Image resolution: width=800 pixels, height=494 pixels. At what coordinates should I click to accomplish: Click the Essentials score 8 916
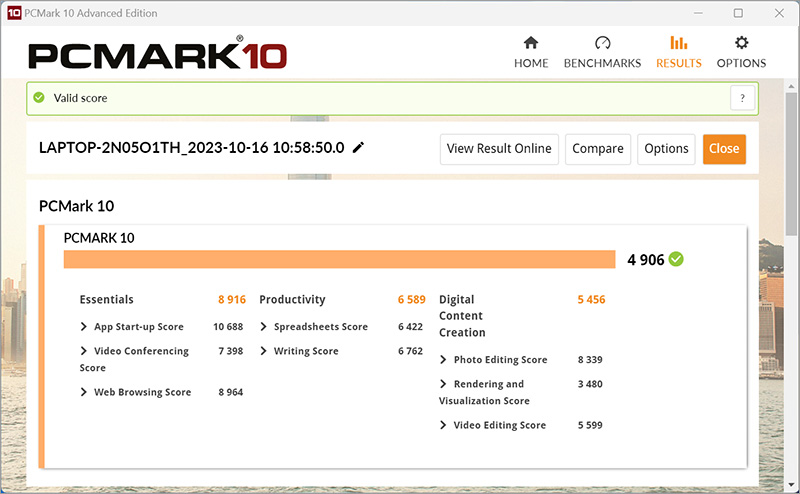232,300
